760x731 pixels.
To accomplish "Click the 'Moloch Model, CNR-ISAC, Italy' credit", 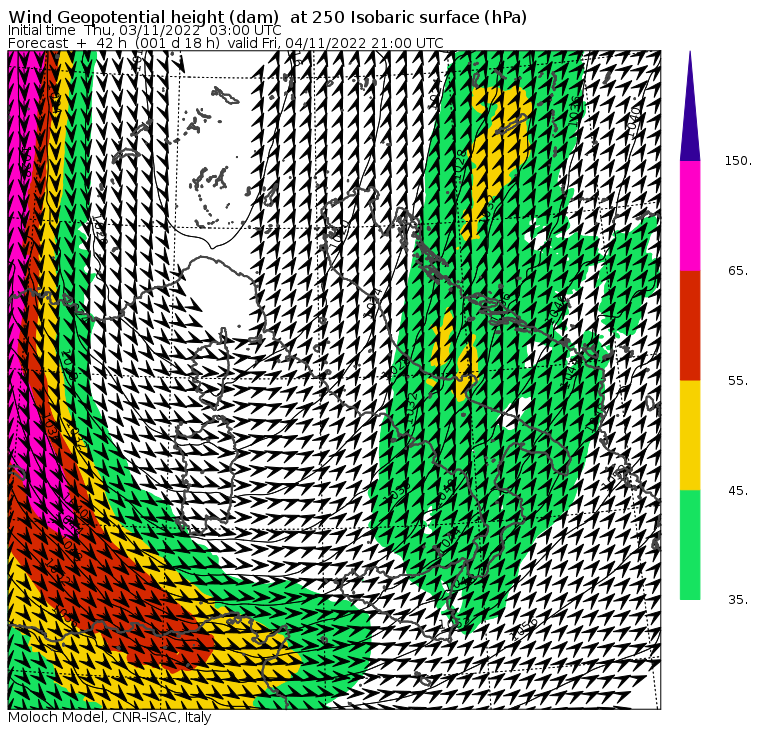I will tap(110, 717).
